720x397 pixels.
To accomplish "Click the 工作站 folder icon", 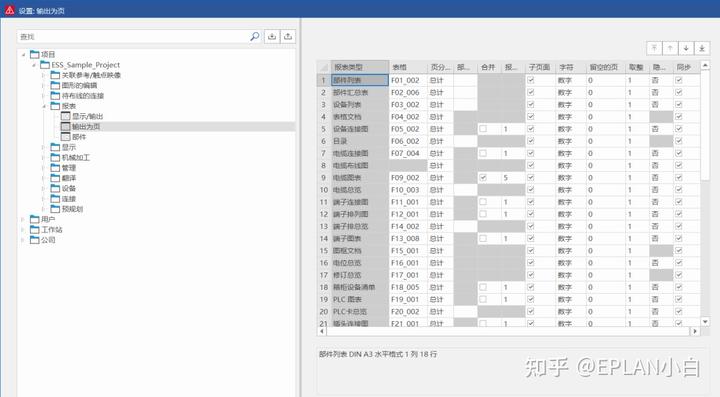I will (34, 229).
